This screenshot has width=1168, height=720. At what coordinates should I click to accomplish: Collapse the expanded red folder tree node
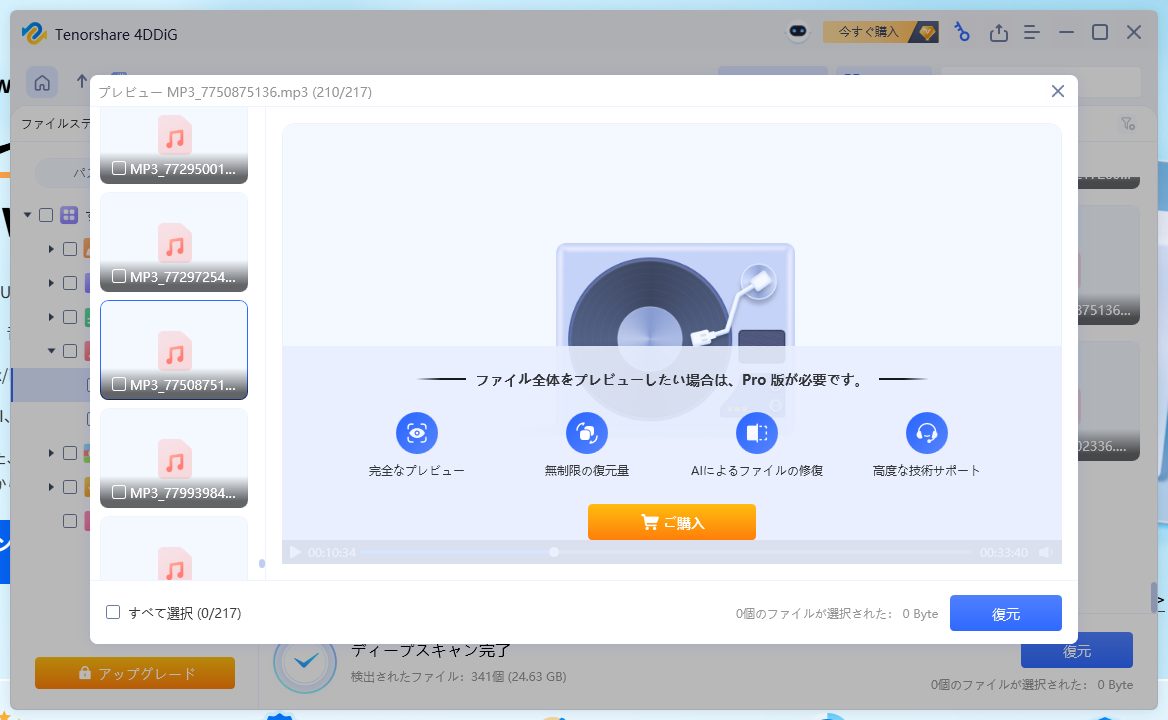51,351
